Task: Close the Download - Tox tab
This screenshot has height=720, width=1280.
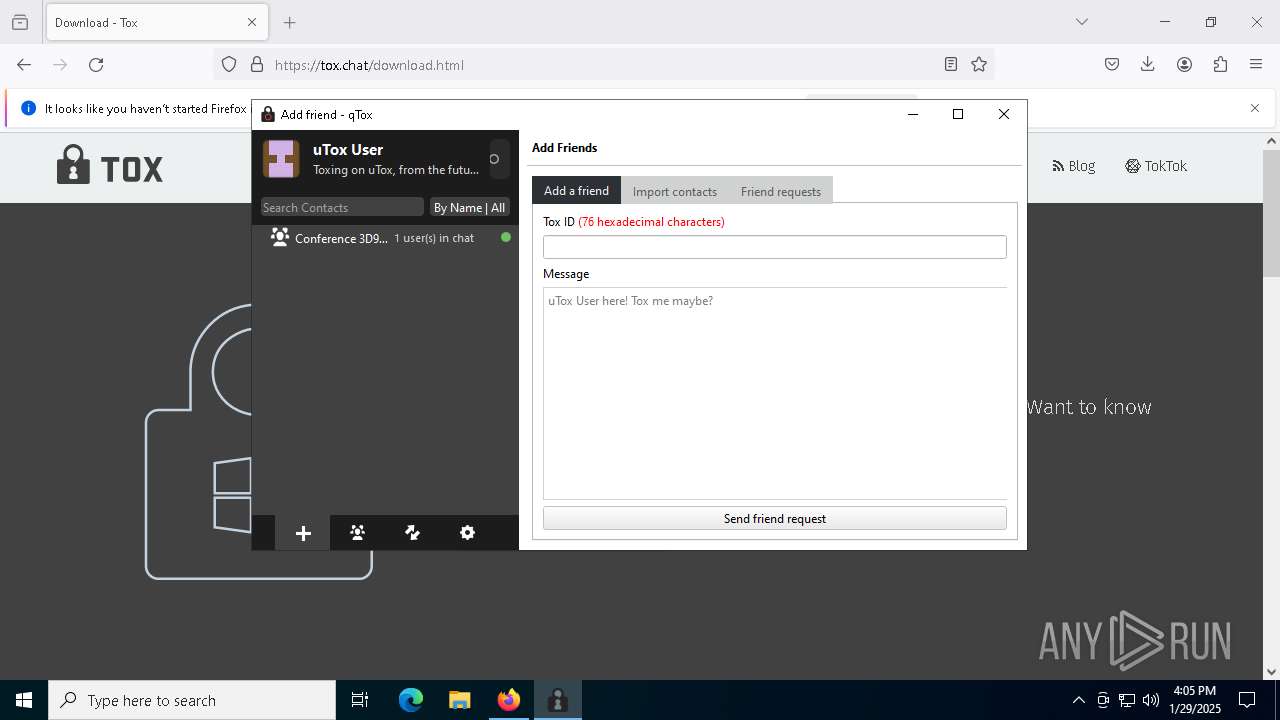Action: coord(252,22)
